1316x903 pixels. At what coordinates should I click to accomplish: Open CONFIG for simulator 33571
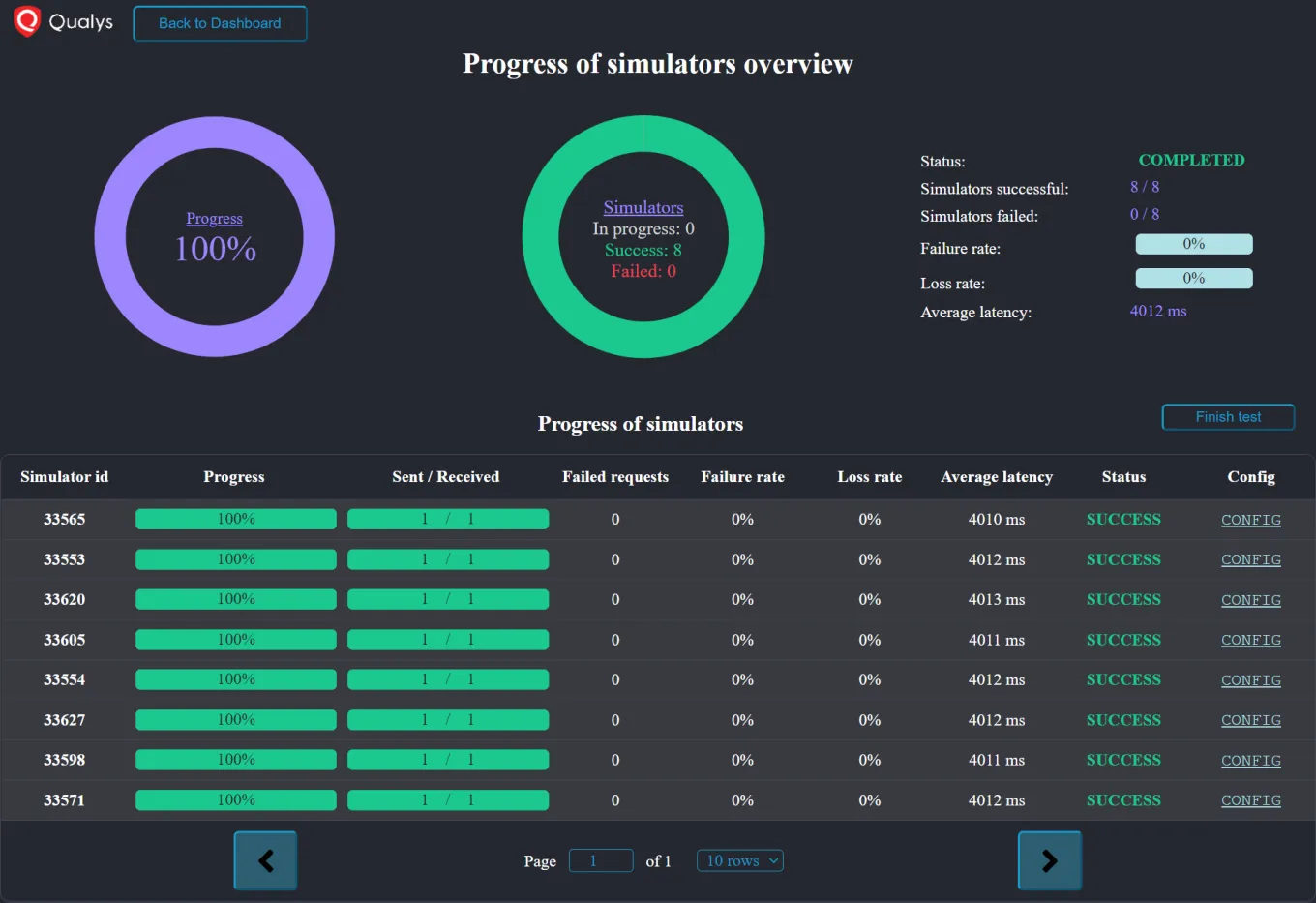point(1250,800)
